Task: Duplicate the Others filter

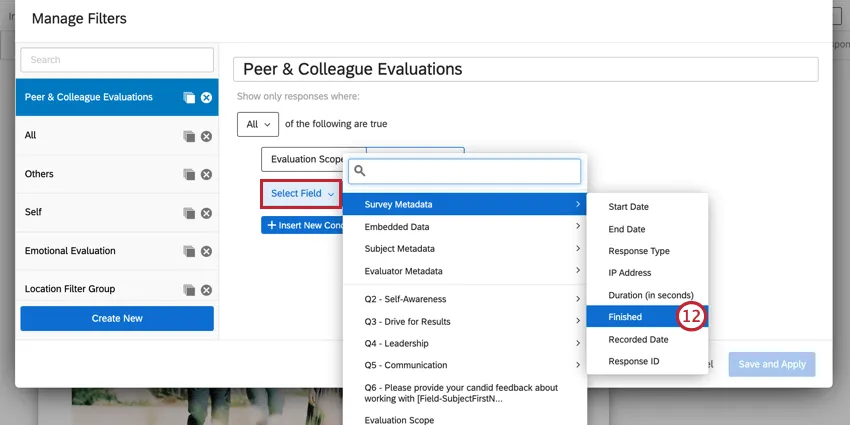Action: (189, 174)
